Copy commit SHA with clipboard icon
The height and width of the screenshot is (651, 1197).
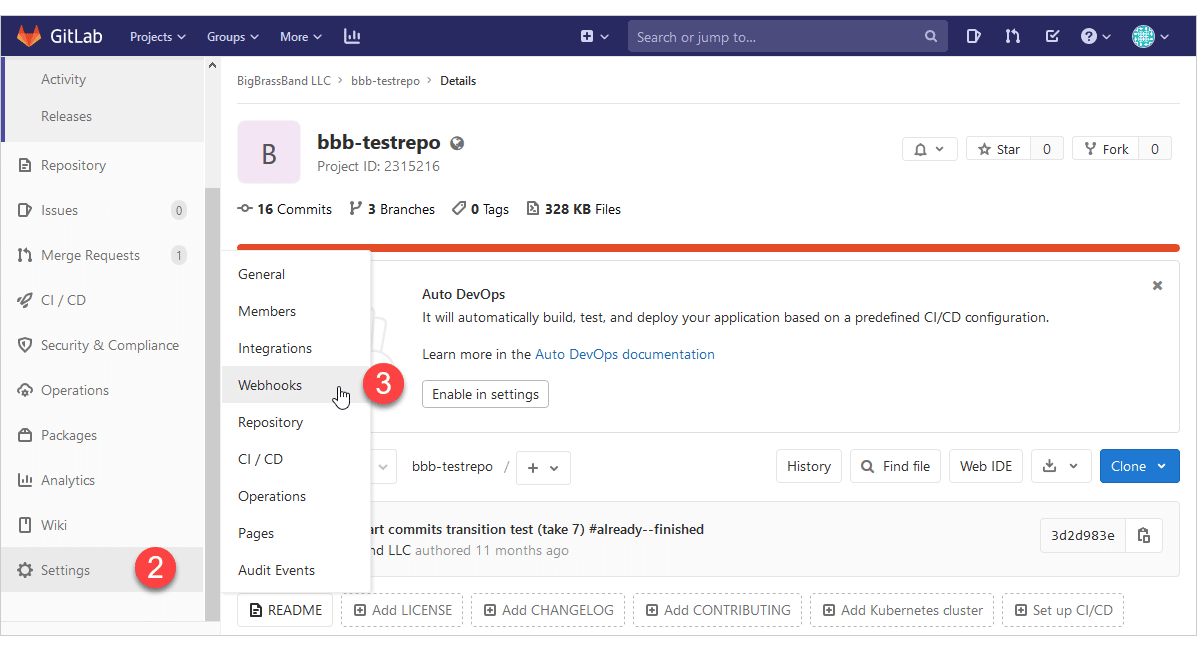click(x=1144, y=535)
